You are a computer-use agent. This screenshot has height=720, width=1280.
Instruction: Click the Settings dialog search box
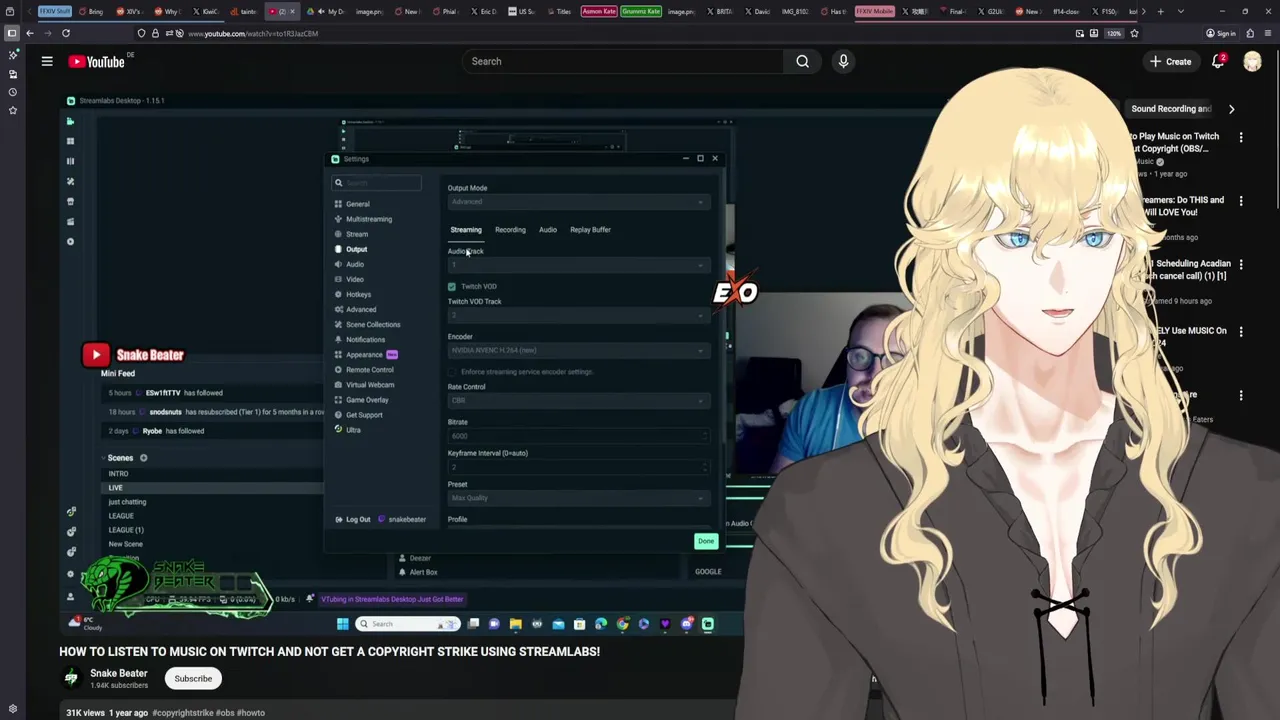(377, 183)
